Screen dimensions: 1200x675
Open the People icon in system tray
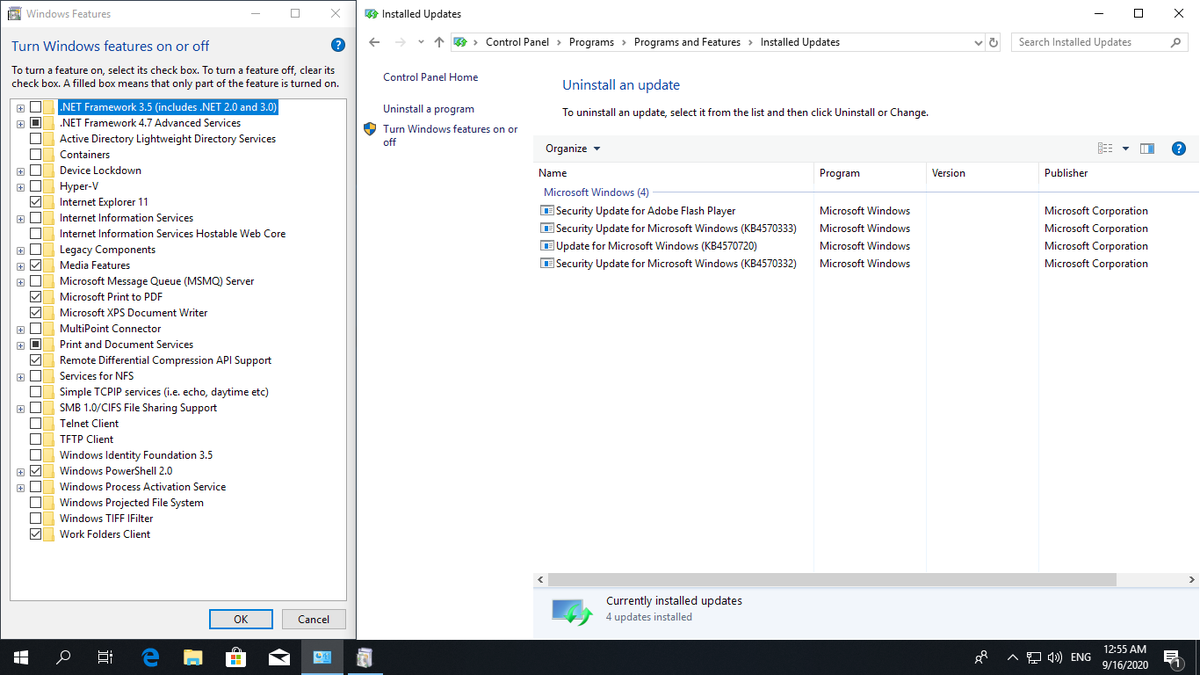pyautogui.click(x=982, y=657)
